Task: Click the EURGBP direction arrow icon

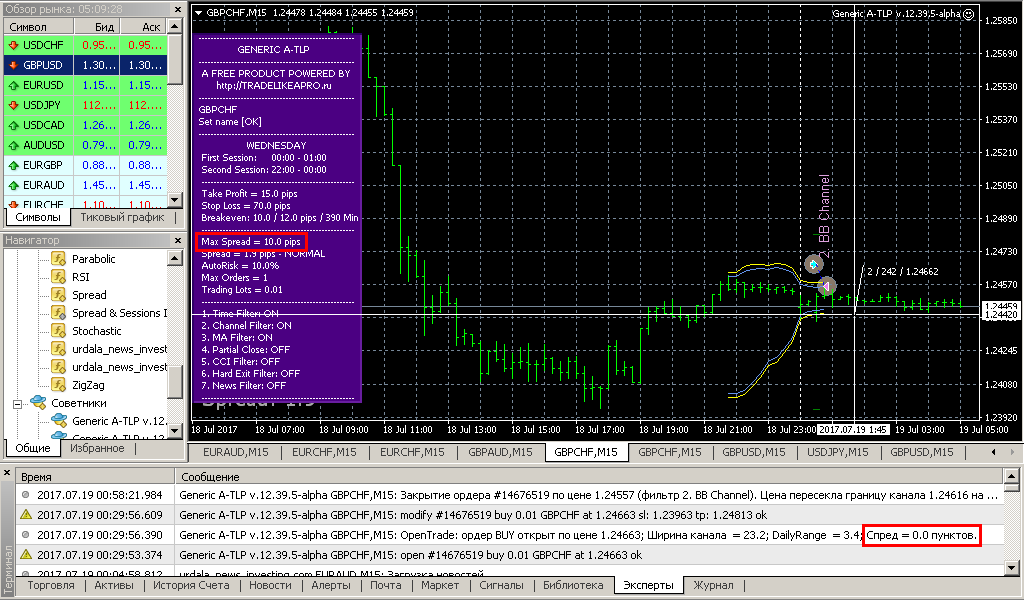Action: [13, 165]
